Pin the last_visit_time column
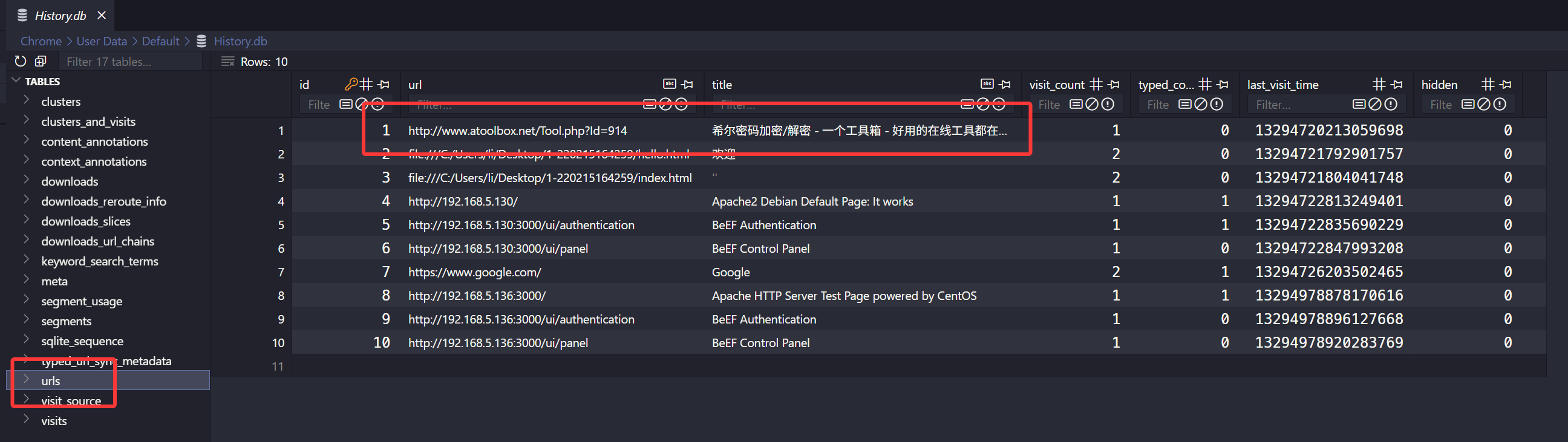Screen dimensions: 1568x442 1397,84
